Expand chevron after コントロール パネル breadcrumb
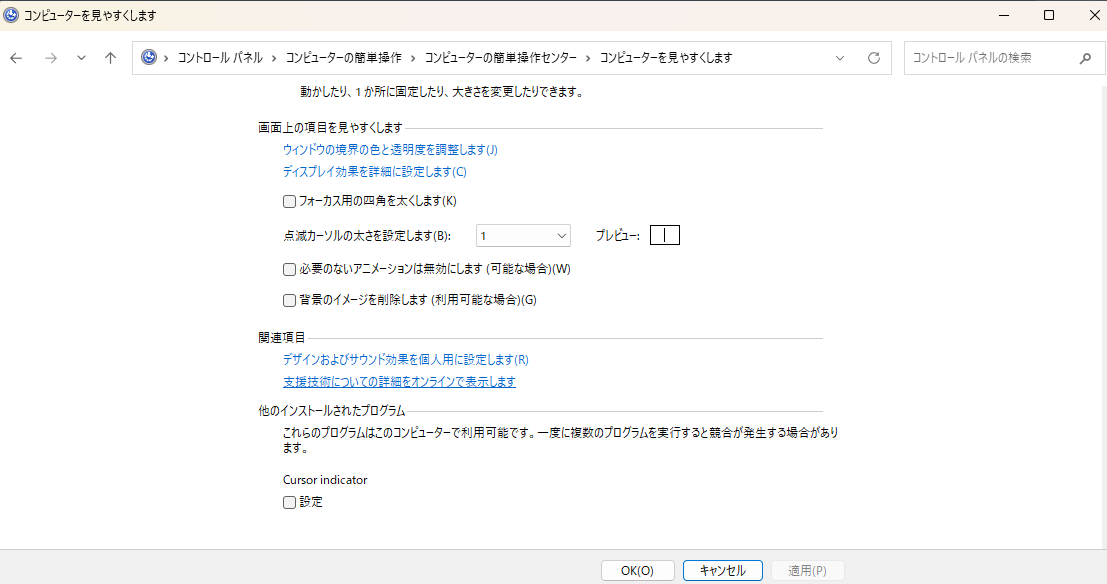This screenshot has height=584, width=1107. [x=274, y=58]
